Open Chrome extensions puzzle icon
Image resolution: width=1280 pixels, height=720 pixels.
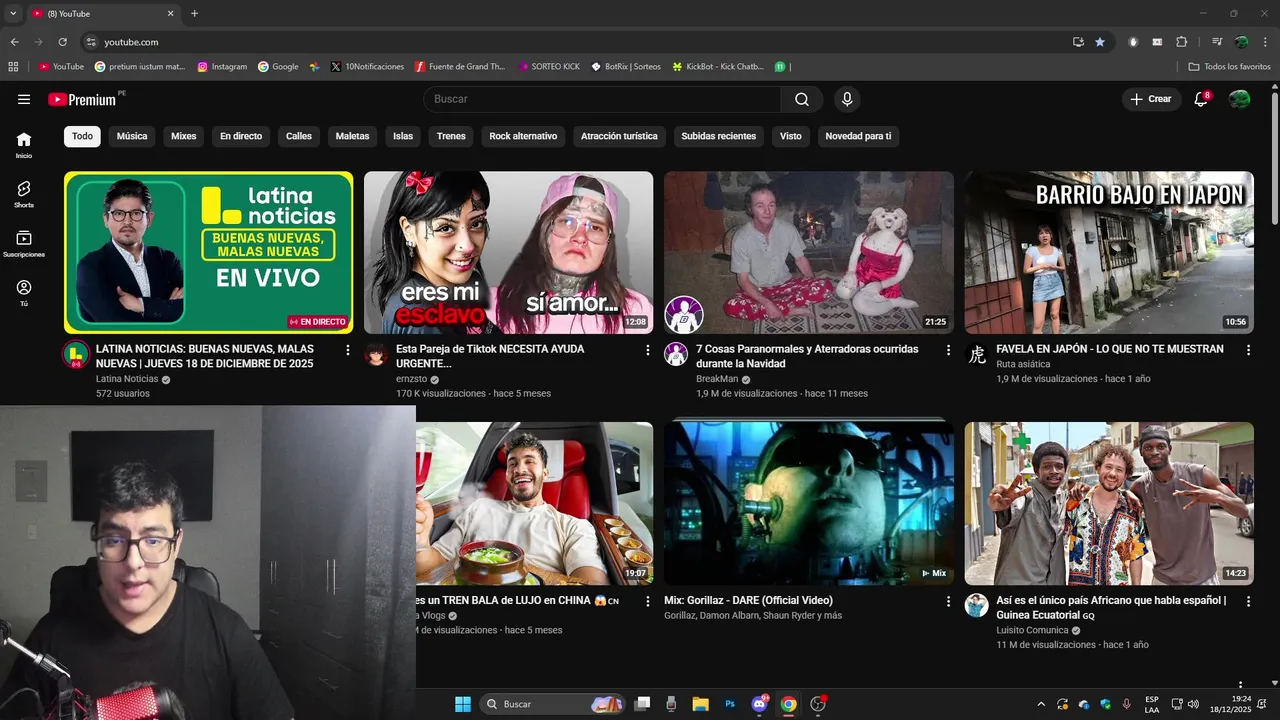(x=1181, y=42)
